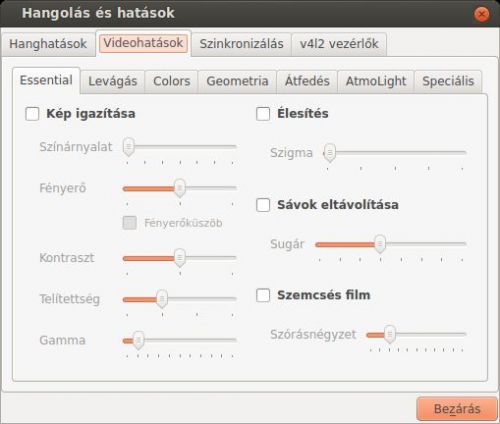
Task: Click the Telítettség label
Action: [x=69, y=299]
